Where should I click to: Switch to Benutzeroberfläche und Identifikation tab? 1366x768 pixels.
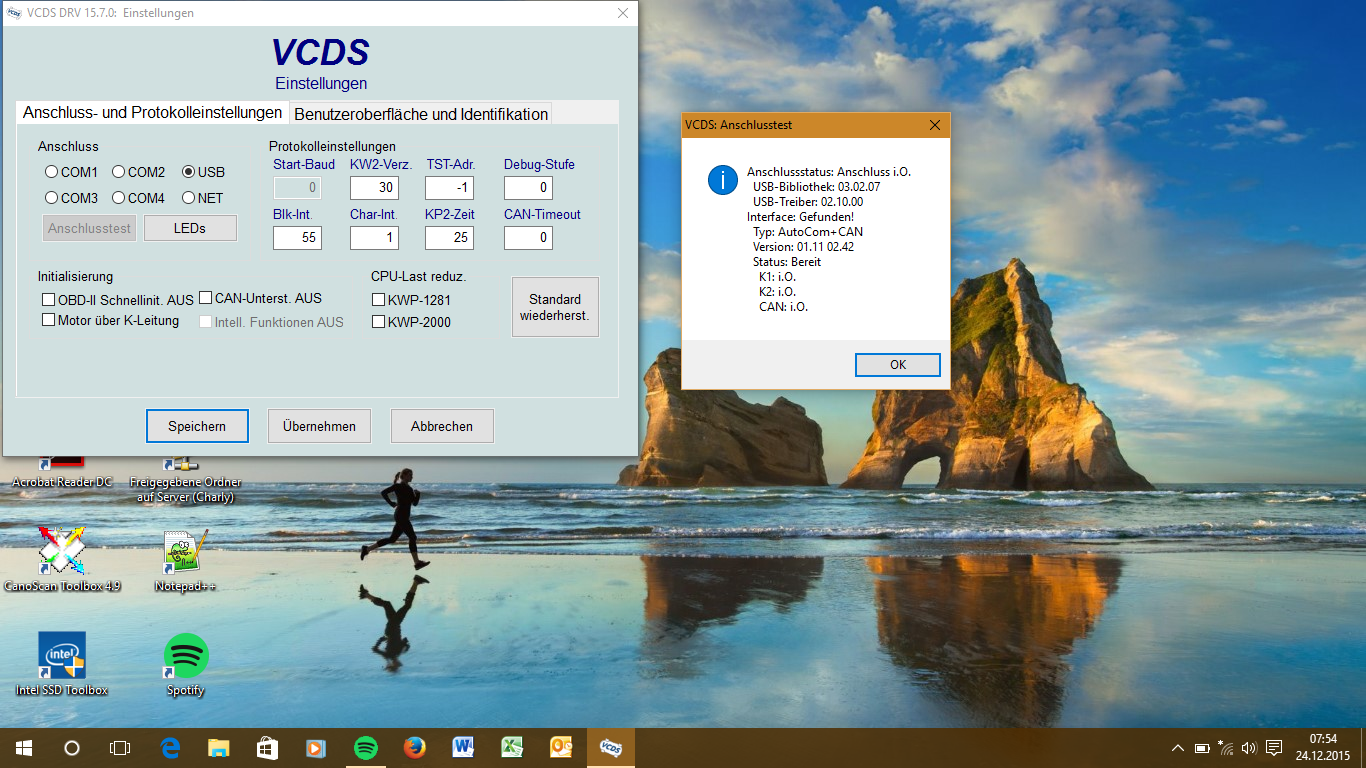pos(420,114)
